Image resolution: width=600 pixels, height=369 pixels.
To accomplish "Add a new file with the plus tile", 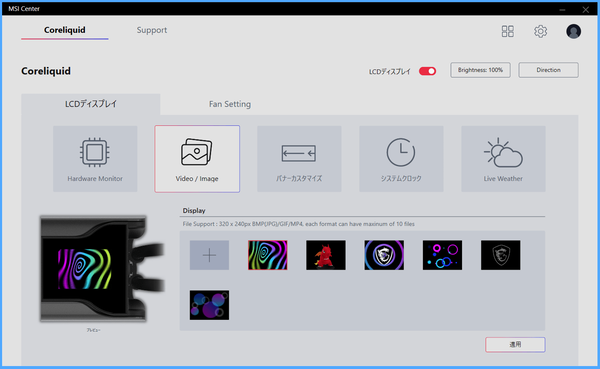I will 209,255.
